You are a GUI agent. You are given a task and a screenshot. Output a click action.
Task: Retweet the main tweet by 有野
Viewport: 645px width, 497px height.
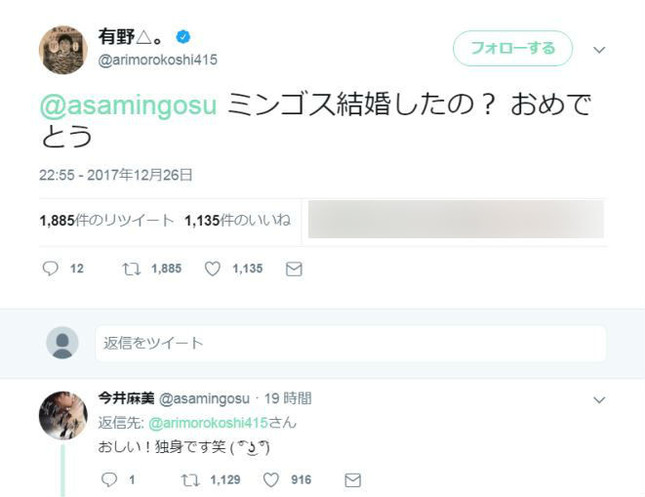[x=131, y=269]
